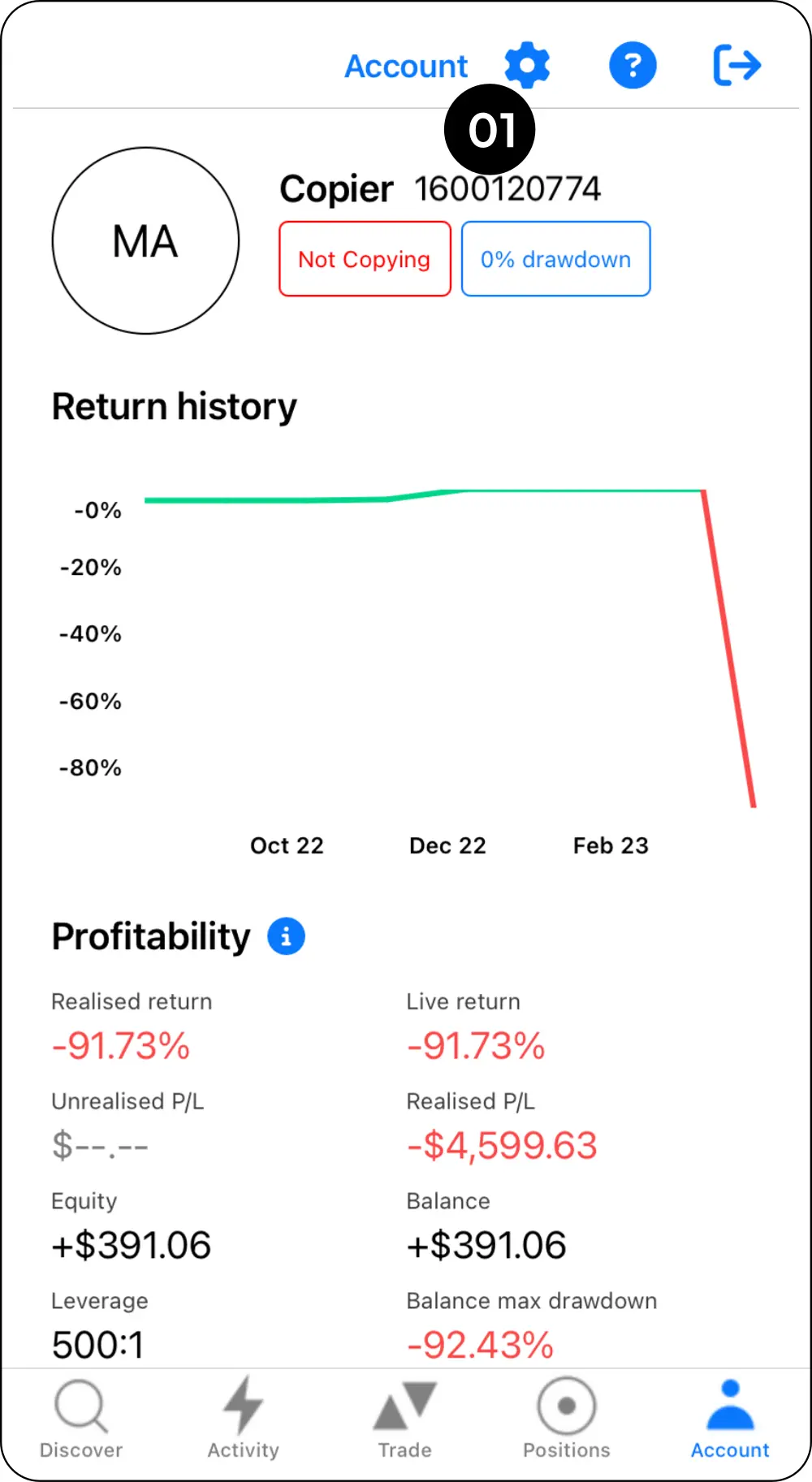The width and height of the screenshot is (812, 1482).
Task: Click the Leverage 500:1 value
Action: click(98, 1345)
